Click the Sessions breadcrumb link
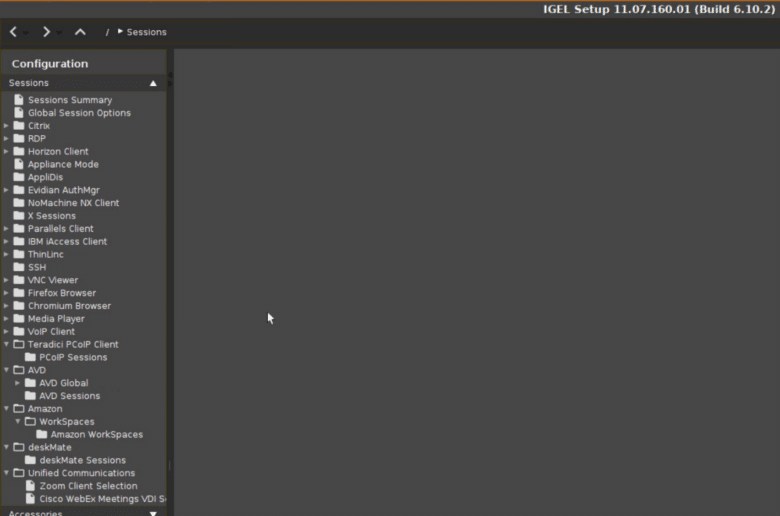This screenshot has width=780, height=516. click(146, 32)
